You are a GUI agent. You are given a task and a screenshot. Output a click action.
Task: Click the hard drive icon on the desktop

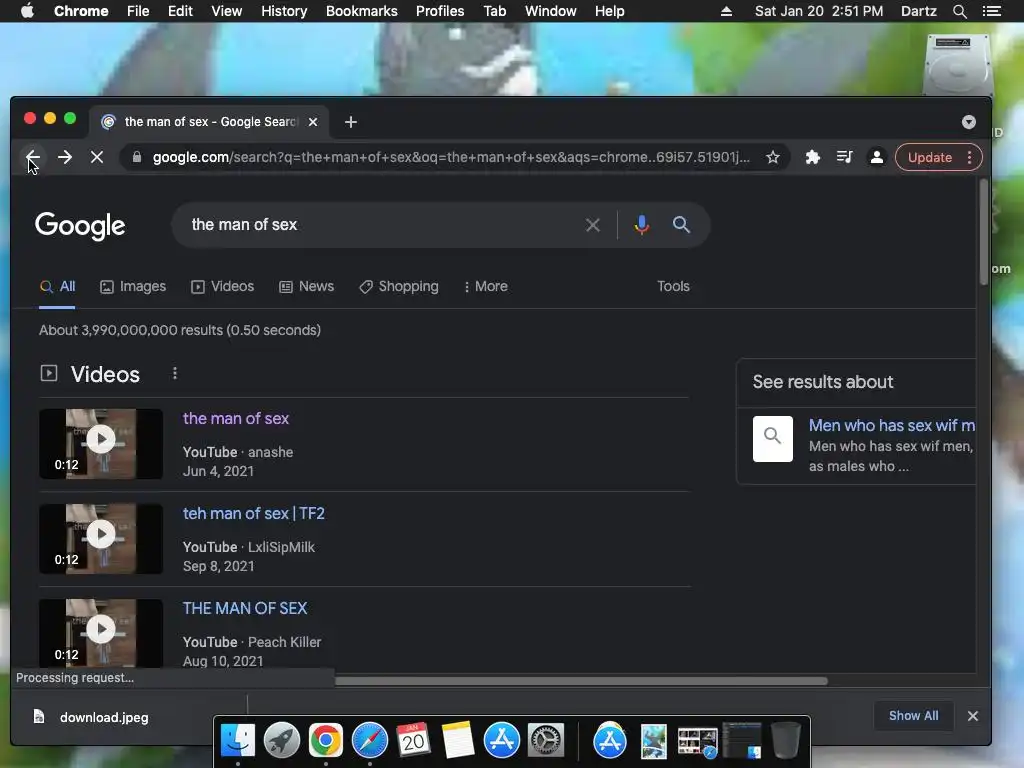click(957, 65)
